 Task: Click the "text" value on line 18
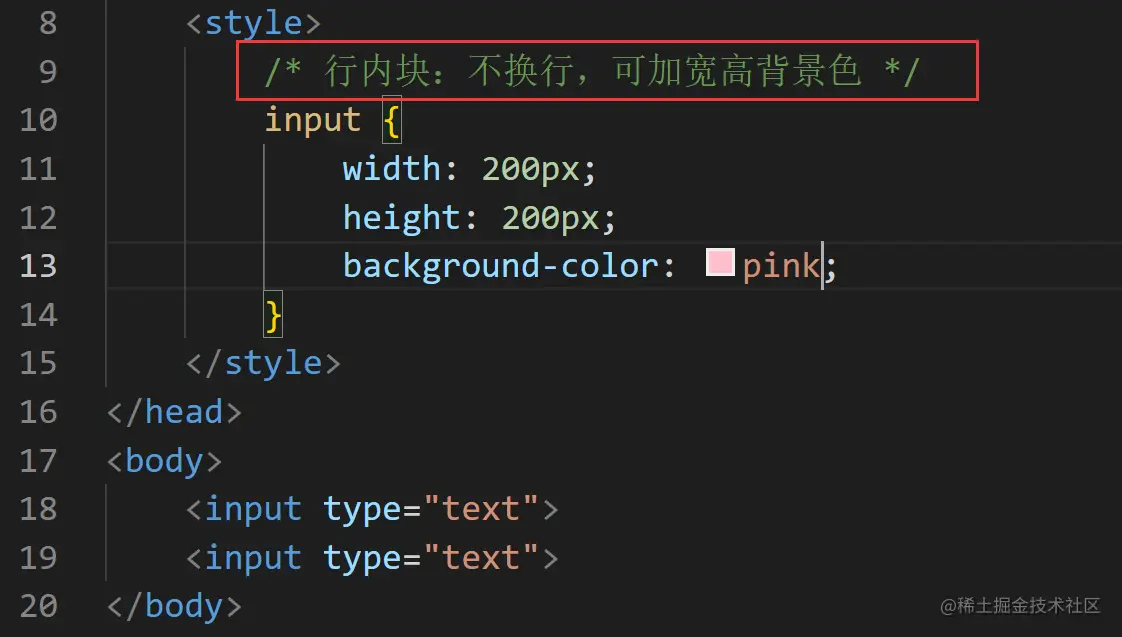[481, 509]
